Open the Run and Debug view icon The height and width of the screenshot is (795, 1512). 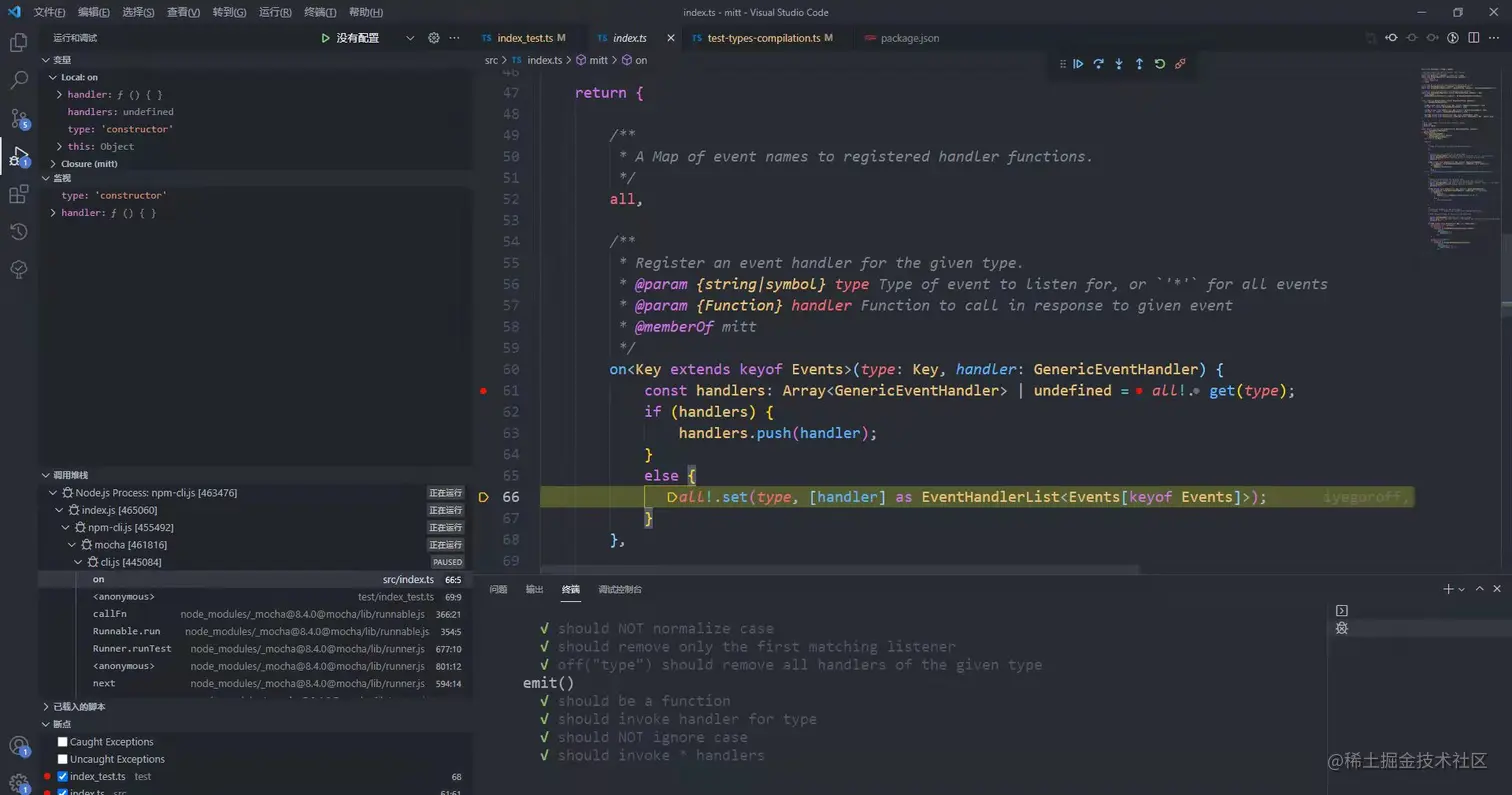18,156
